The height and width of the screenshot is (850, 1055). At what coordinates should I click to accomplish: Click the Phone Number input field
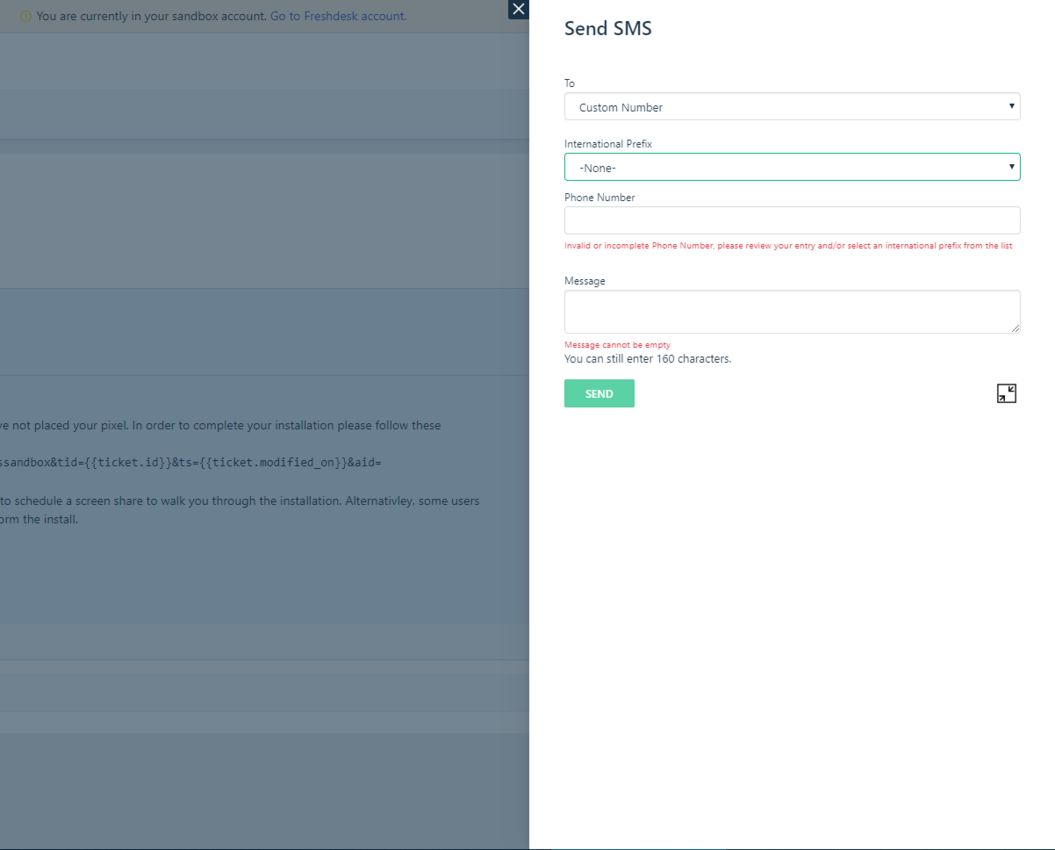point(792,220)
